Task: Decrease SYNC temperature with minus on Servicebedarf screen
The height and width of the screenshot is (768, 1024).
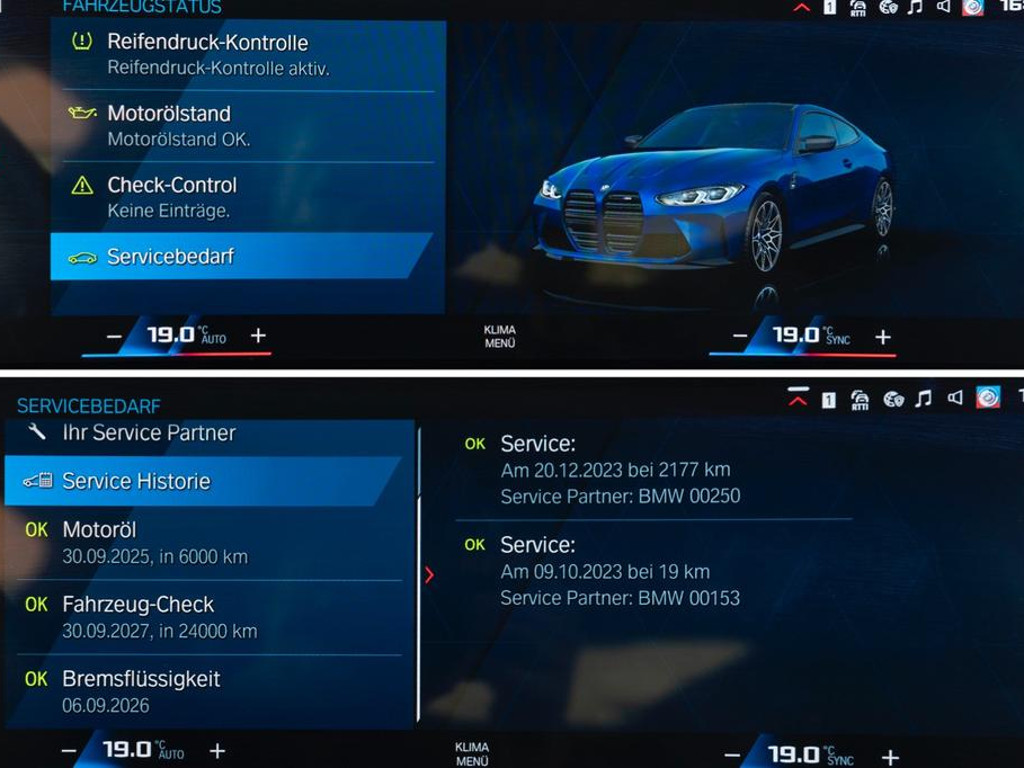Action: [732, 757]
